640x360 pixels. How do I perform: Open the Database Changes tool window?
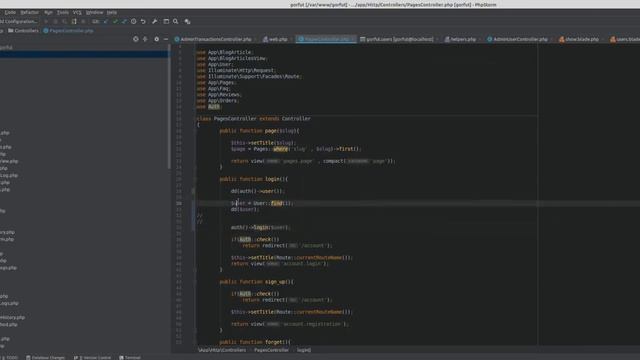[x=45, y=358]
